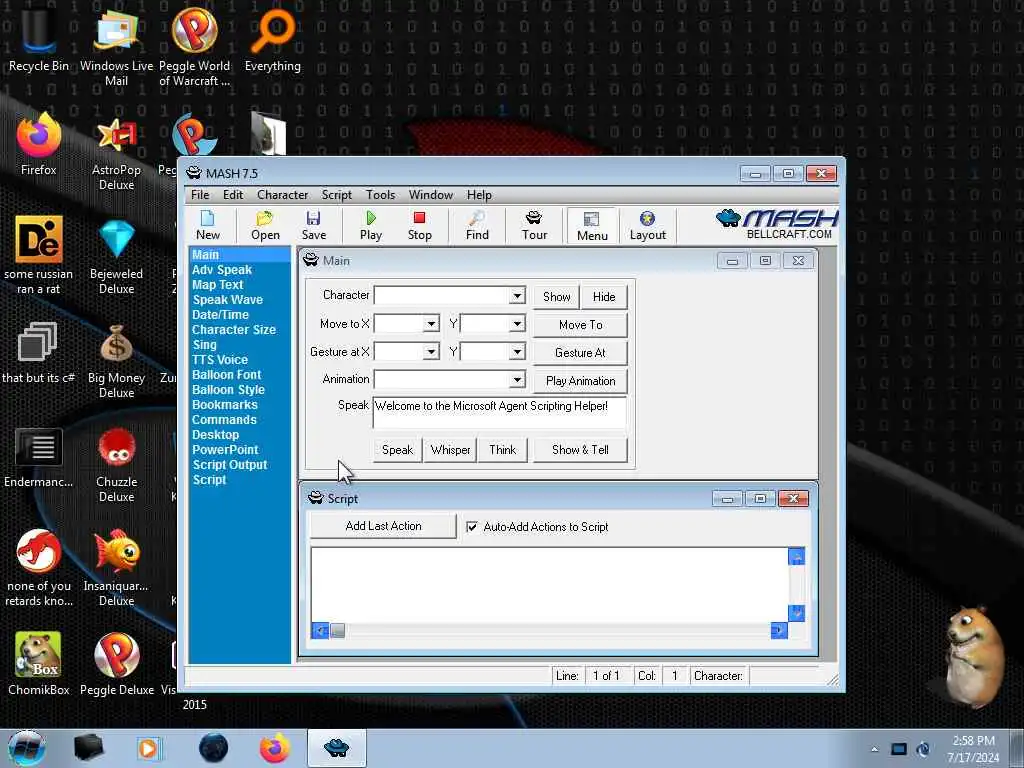Select Script Output in the sidebar
Viewport: 1024px width, 768px height.
pos(230,465)
